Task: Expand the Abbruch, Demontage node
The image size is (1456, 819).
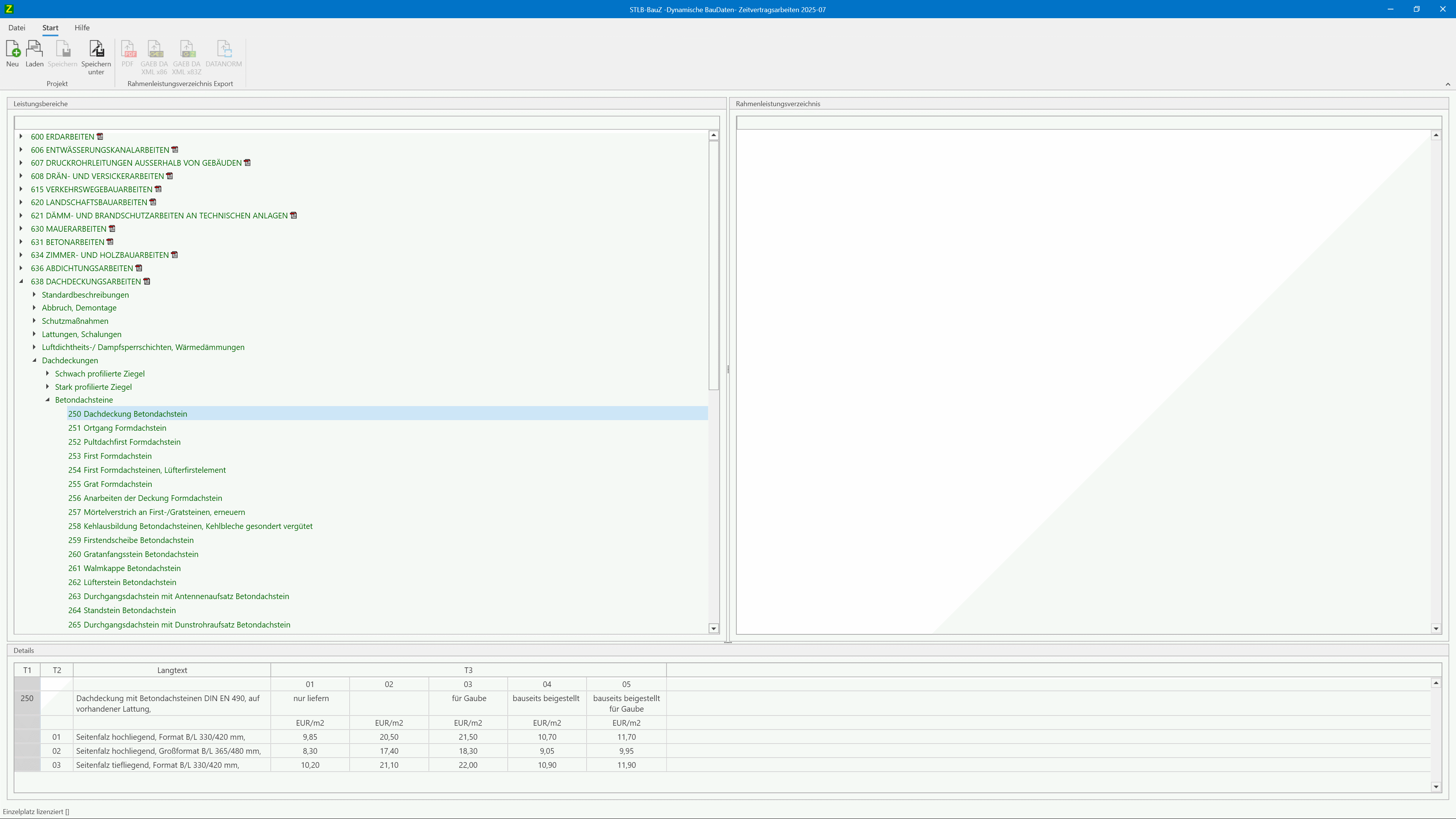Action: (x=35, y=308)
